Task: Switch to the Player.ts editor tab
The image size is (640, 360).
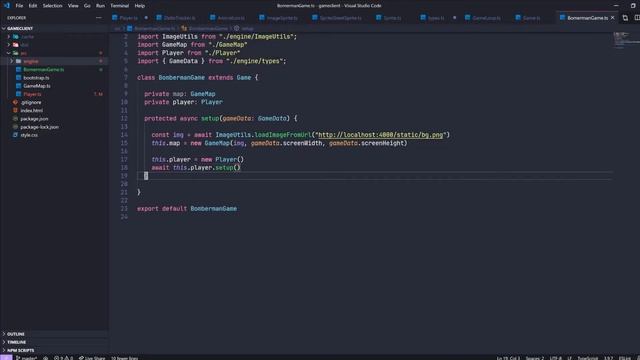Action: point(129,18)
